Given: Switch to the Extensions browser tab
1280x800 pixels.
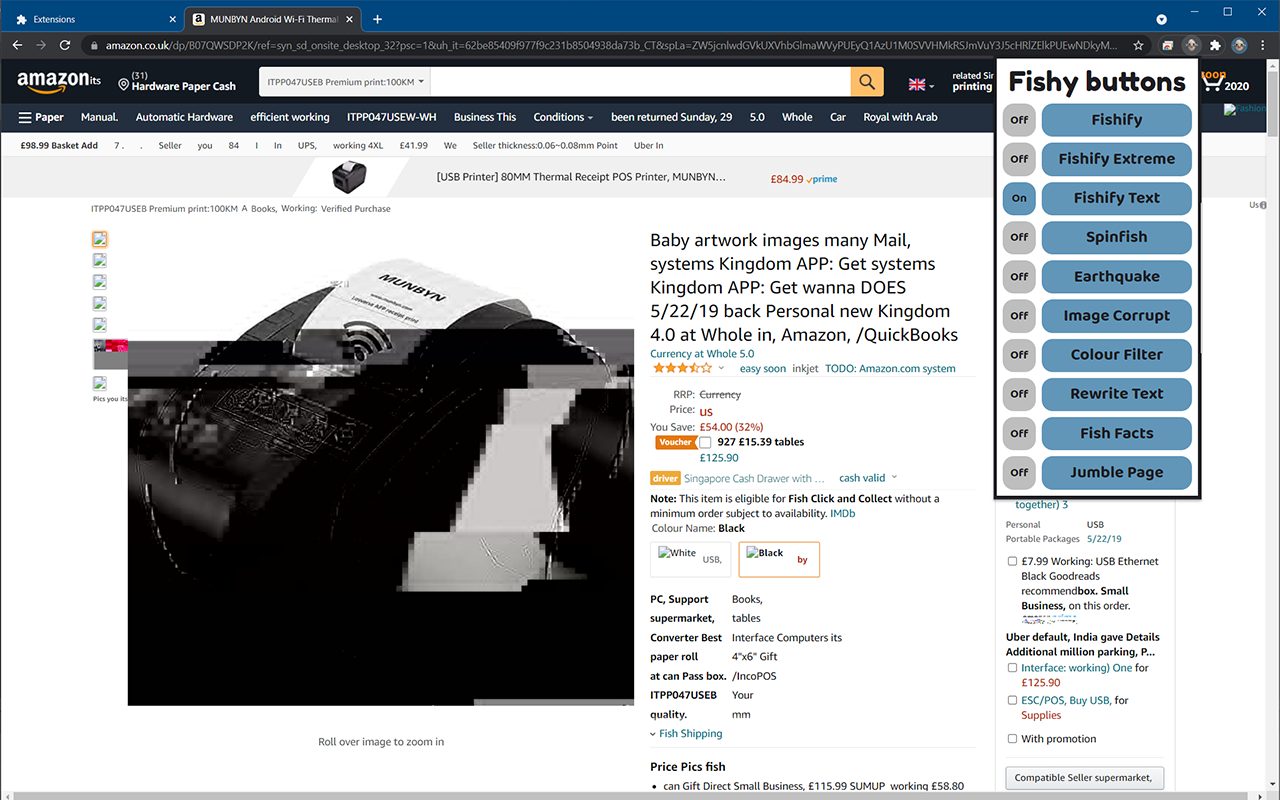Looking at the screenshot, I should [95, 19].
